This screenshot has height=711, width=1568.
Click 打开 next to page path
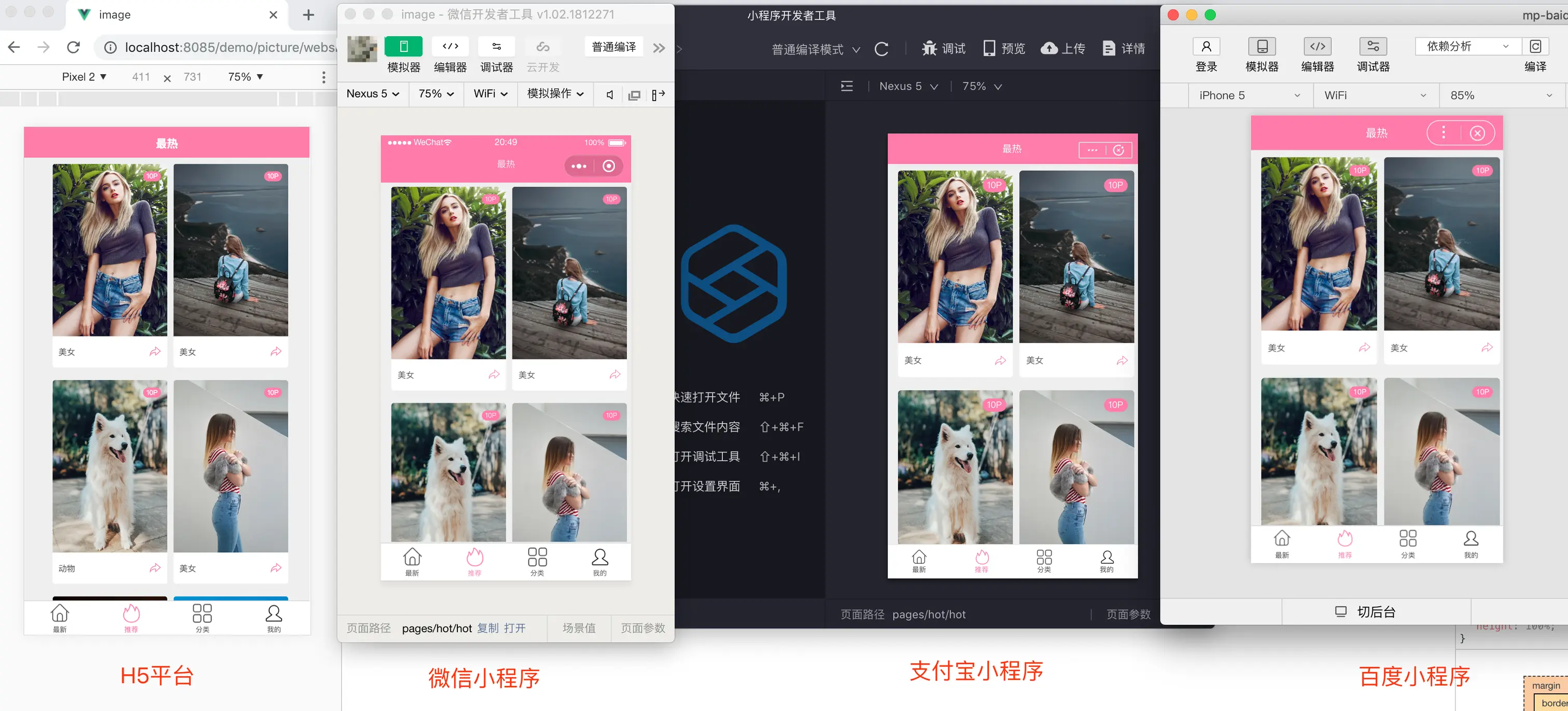tap(514, 628)
